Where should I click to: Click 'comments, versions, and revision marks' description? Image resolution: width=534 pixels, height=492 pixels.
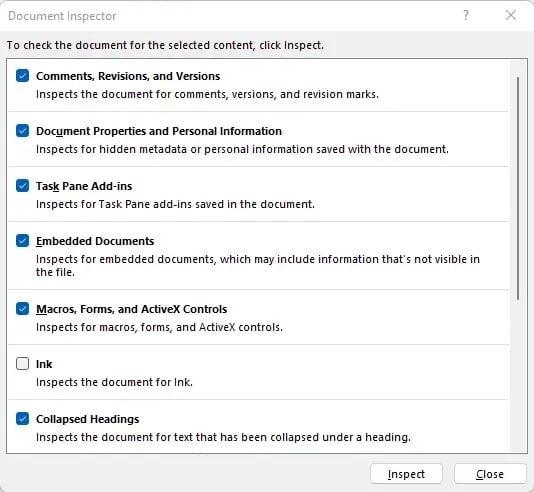point(207,94)
